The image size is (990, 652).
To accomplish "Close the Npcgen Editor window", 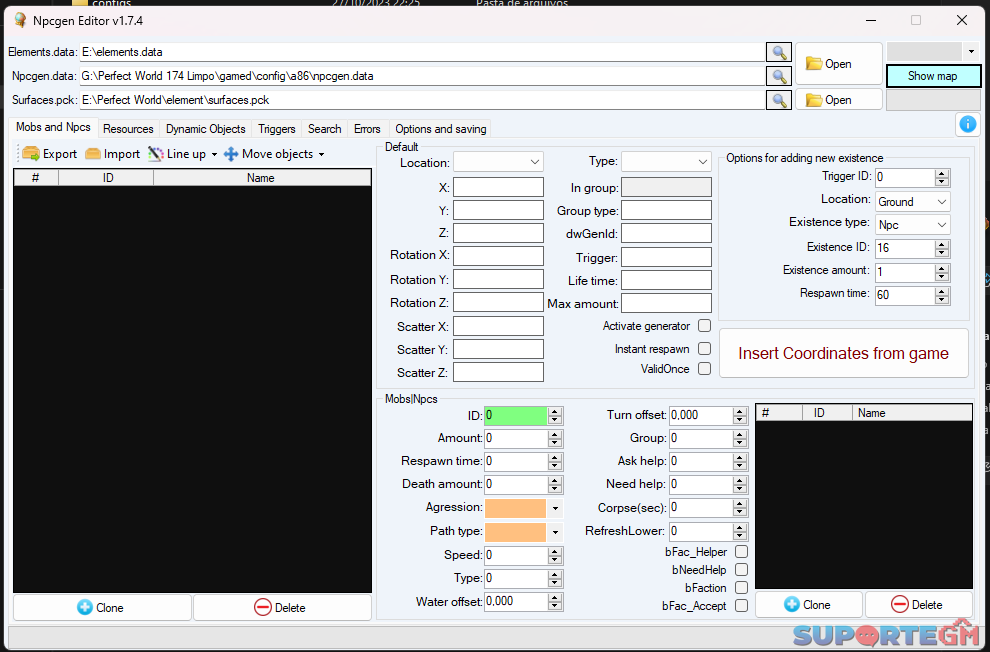I will click(x=962, y=21).
